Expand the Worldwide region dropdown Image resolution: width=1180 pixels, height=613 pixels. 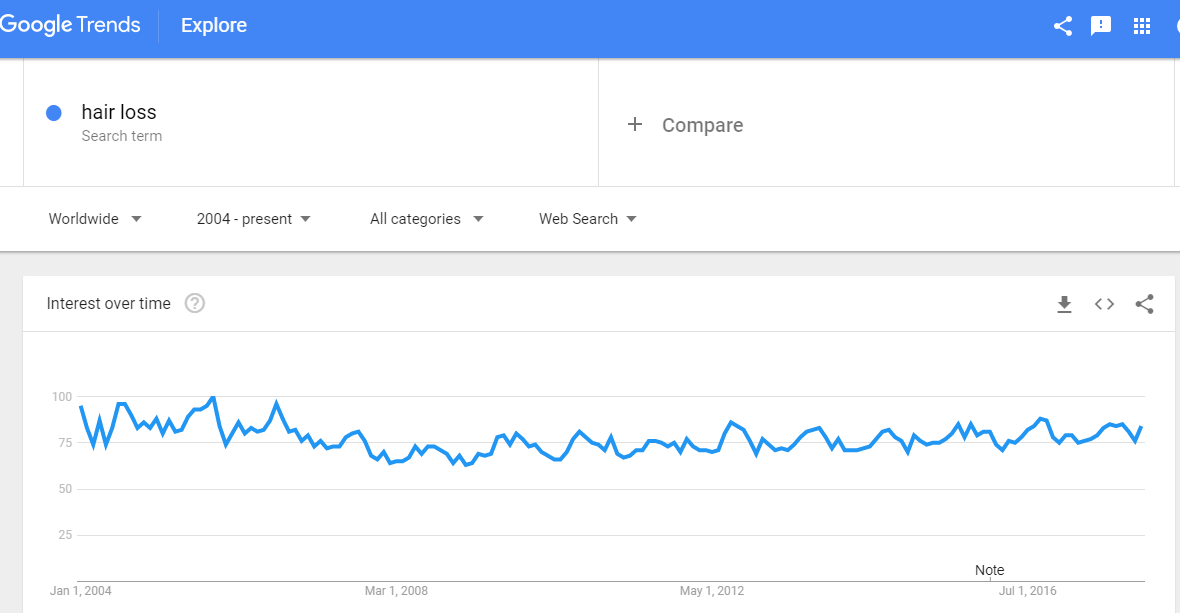click(95, 219)
